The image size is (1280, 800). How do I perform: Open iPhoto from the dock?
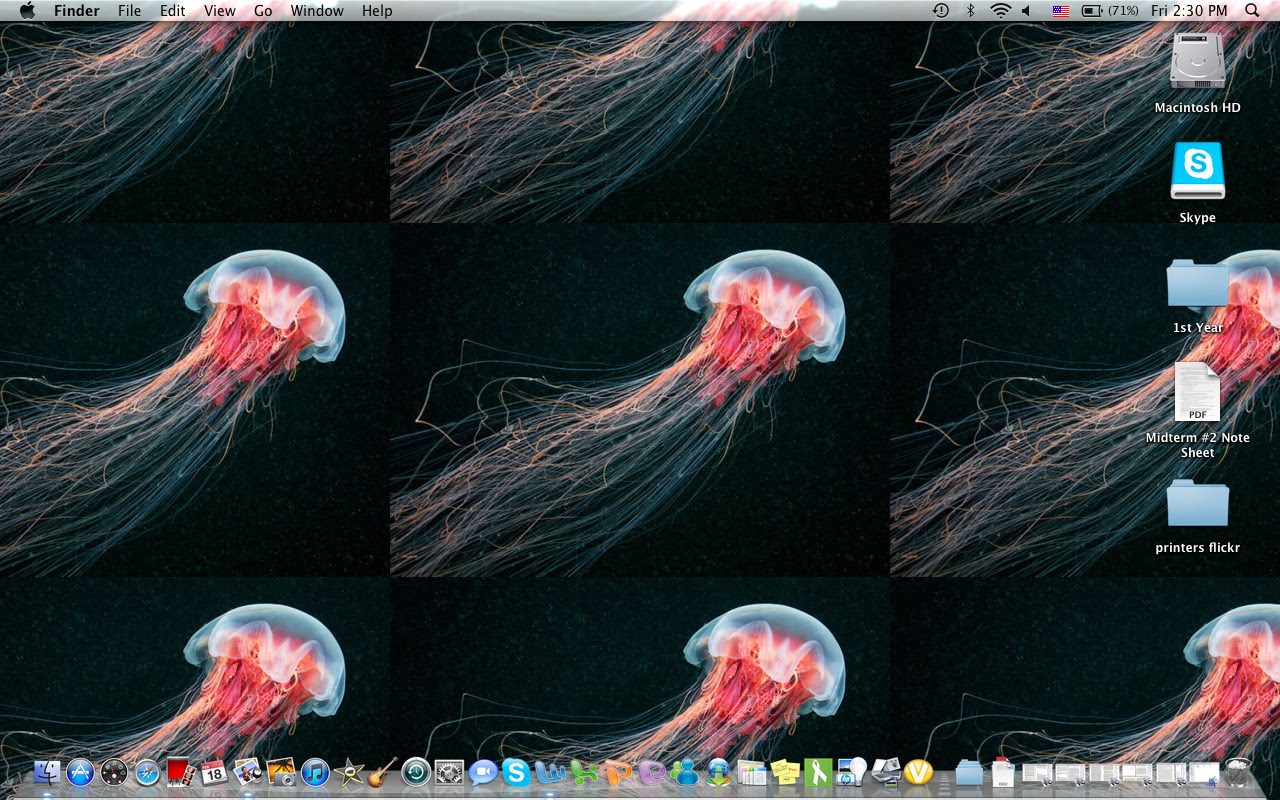tap(281, 772)
